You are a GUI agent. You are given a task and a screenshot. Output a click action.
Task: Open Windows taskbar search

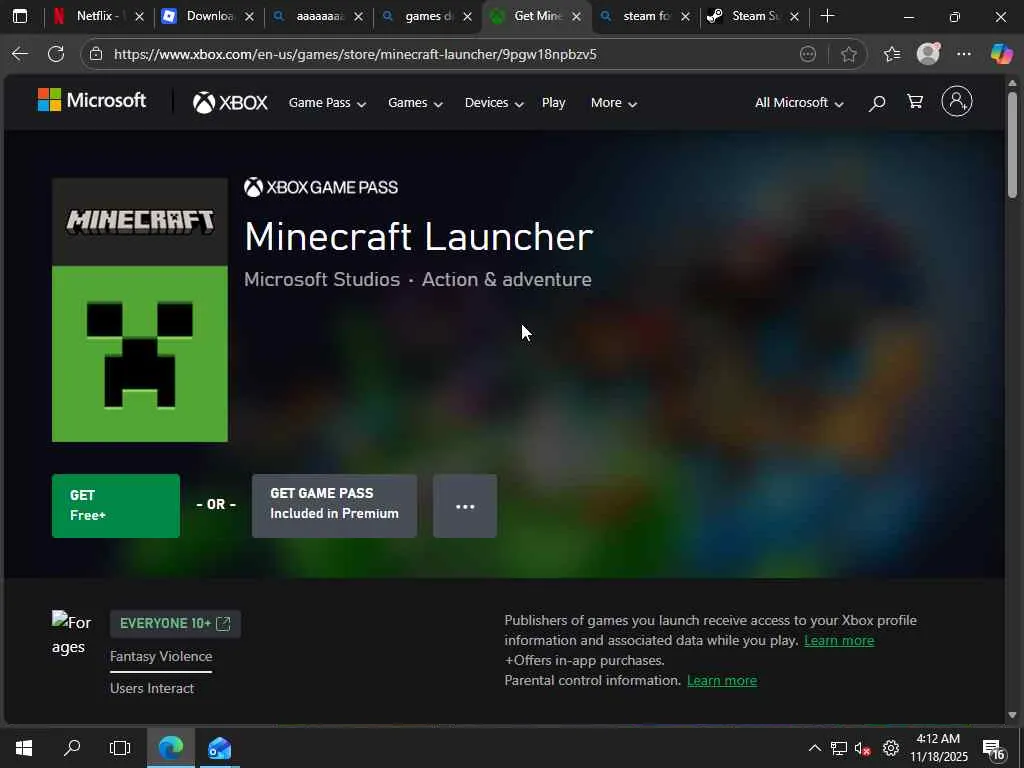click(72, 748)
